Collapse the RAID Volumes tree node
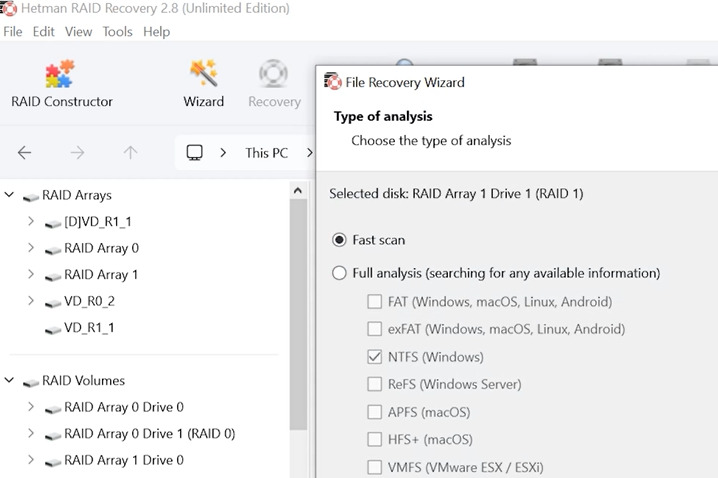The width and height of the screenshot is (718, 478). [9, 380]
